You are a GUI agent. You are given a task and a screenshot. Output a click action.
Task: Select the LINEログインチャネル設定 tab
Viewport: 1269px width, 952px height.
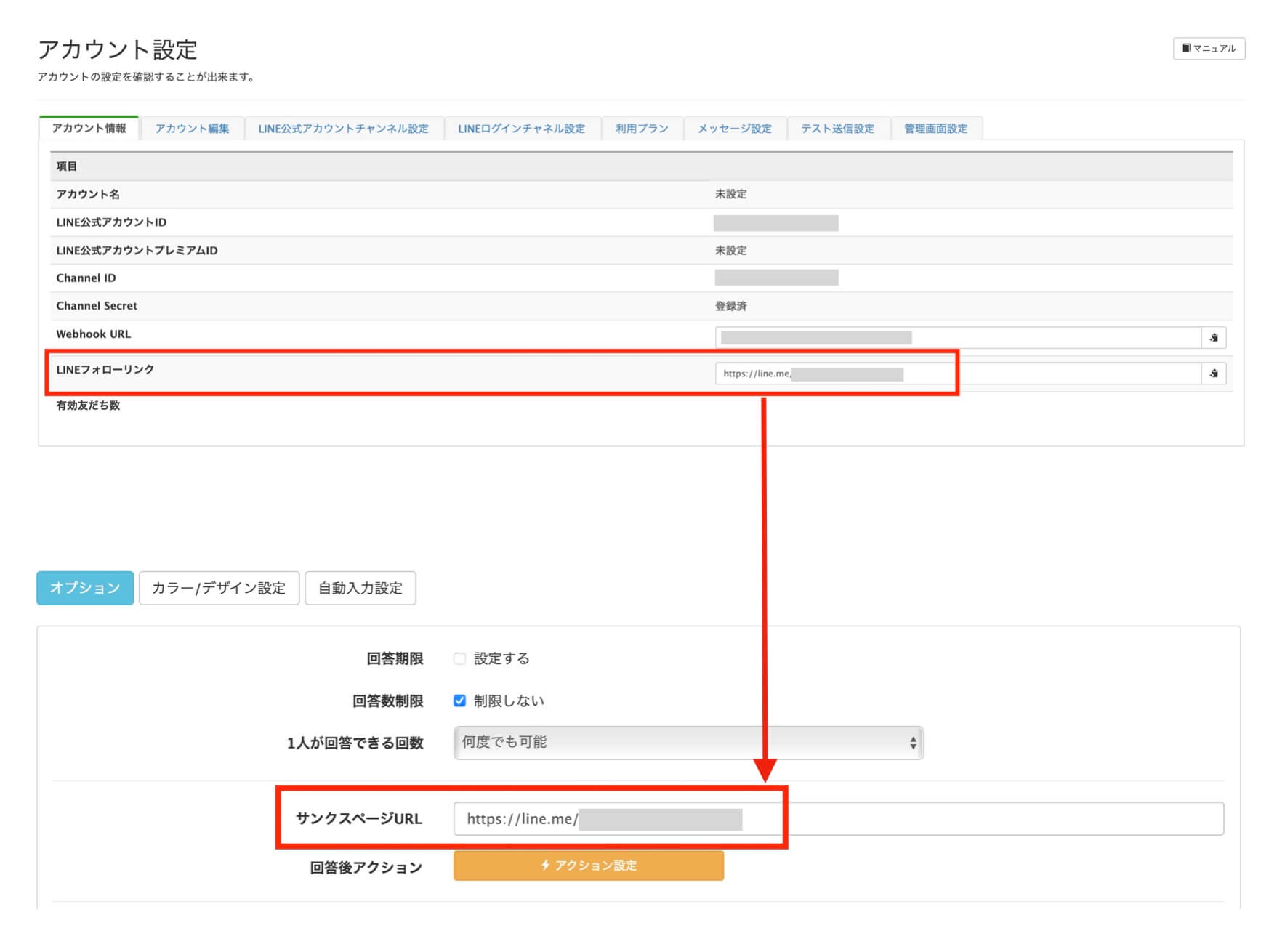(x=521, y=129)
